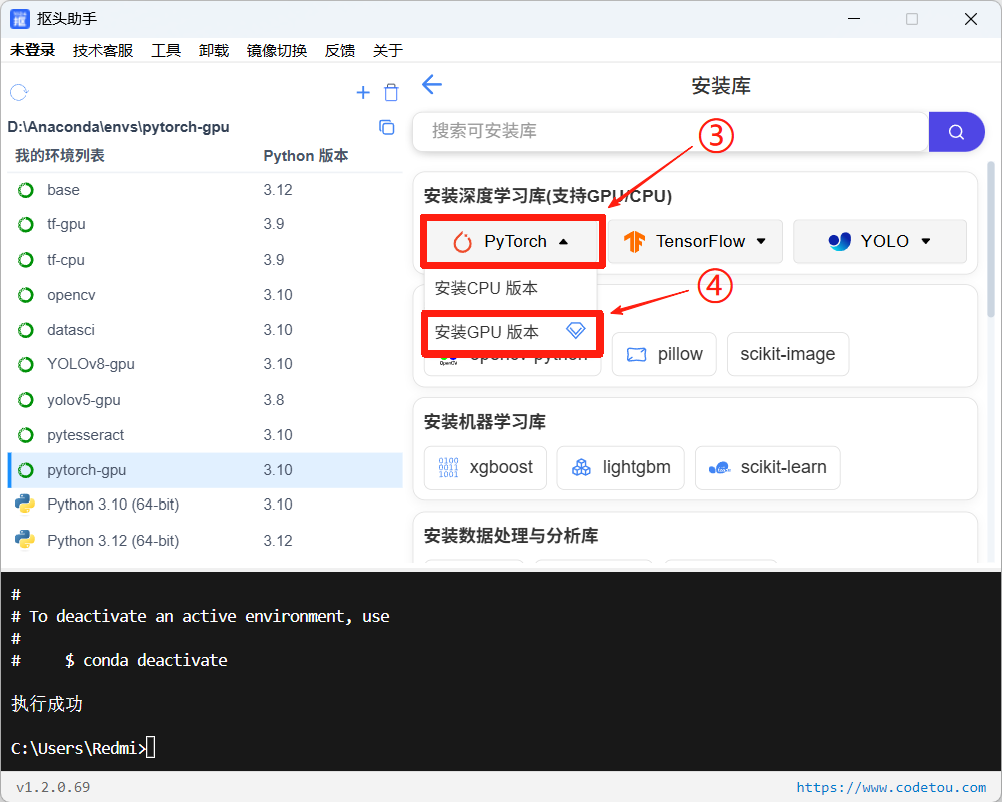Click the Python 3.12 (64-bit) logo
Image resolution: width=1002 pixels, height=802 pixels.
click(25, 540)
